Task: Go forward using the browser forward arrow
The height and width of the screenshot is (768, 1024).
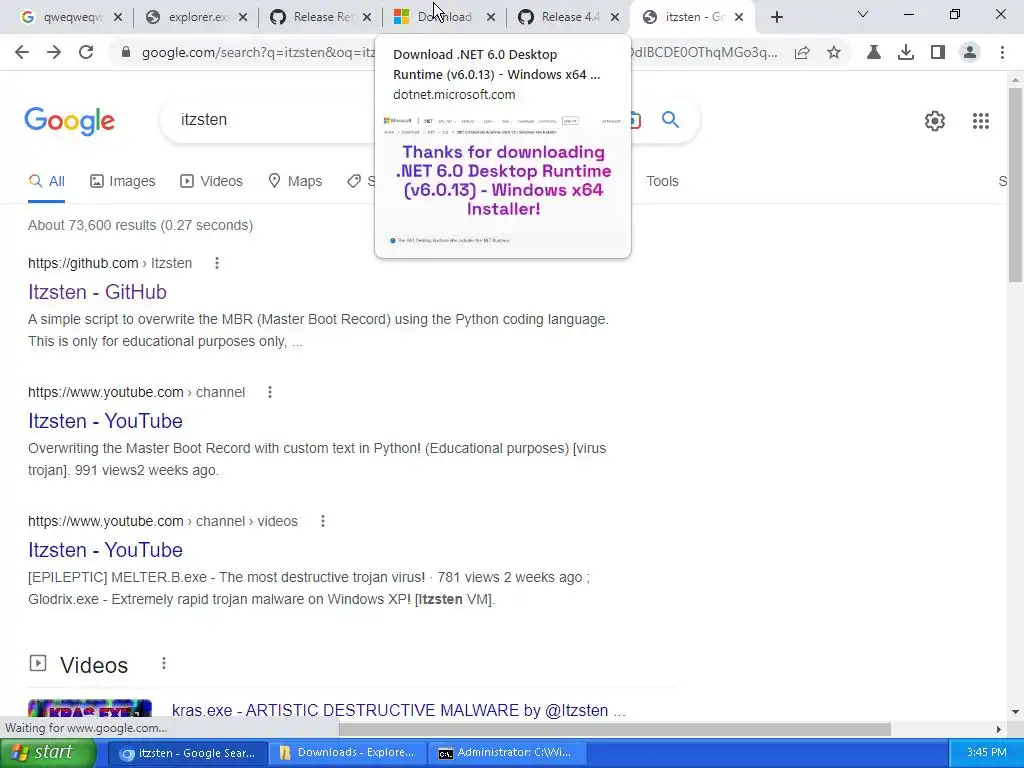Action: tap(54, 52)
